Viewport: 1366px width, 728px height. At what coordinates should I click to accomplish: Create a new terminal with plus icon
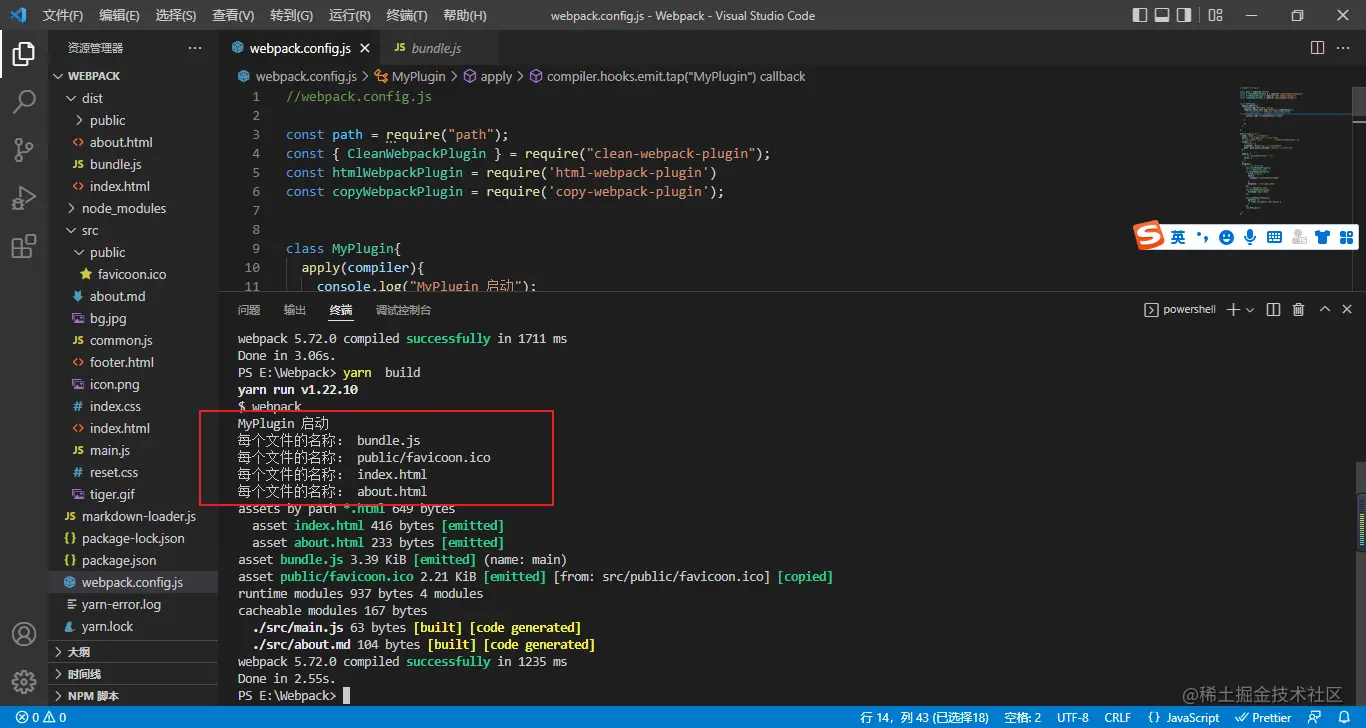pyautogui.click(x=1233, y=310)
